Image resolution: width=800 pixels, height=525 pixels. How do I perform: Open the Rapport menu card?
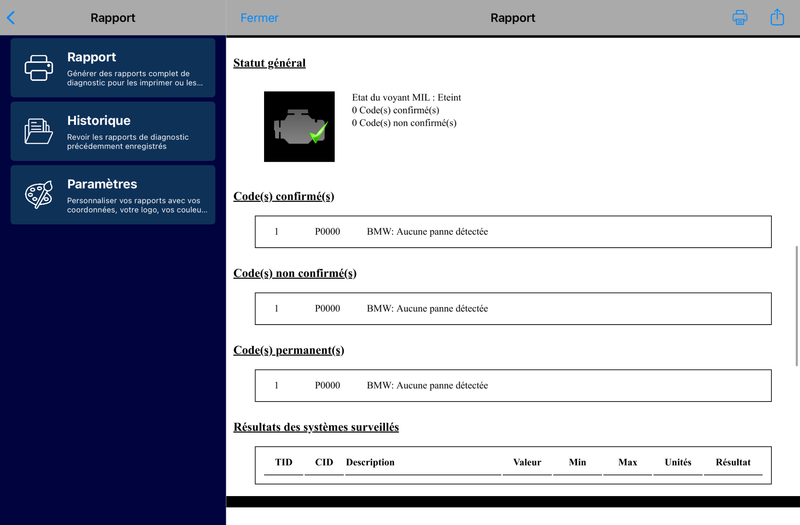113,68
